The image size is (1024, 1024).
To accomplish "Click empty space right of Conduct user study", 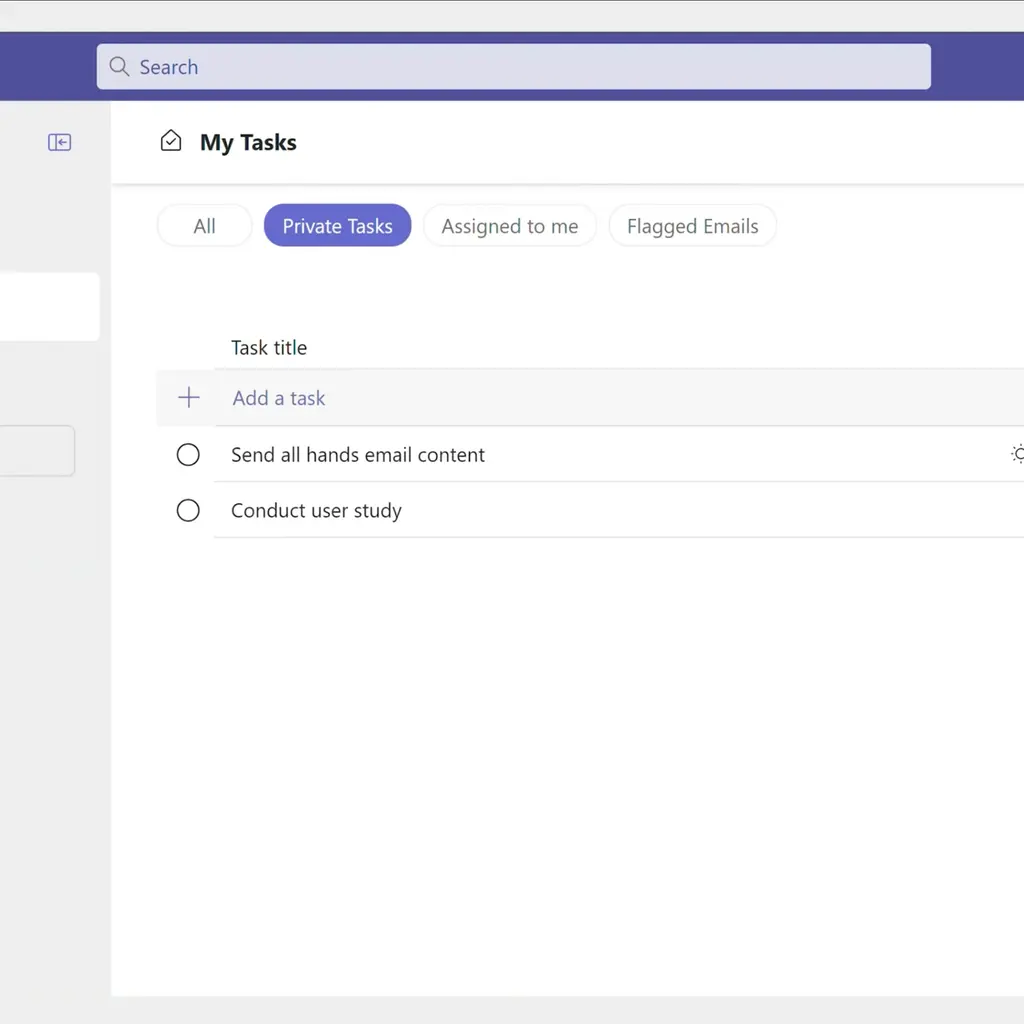I will (700, 511).
